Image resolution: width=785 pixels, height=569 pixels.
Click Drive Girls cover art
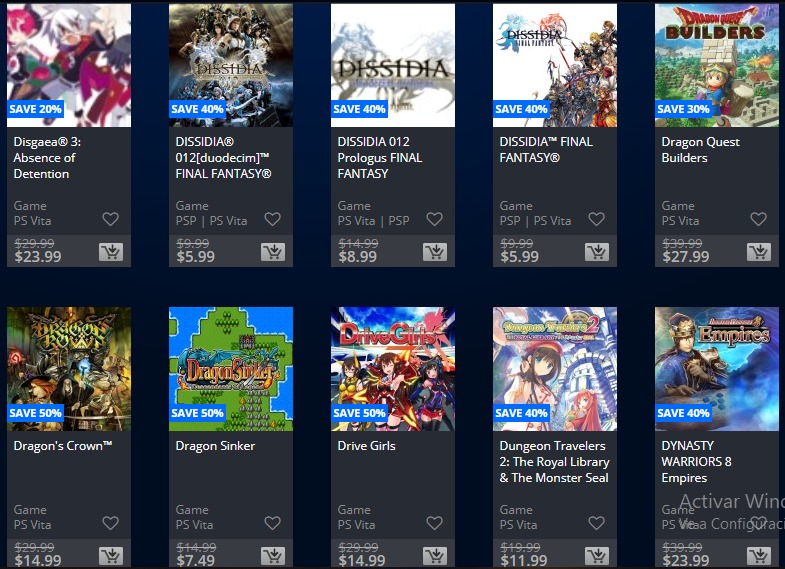393,369
